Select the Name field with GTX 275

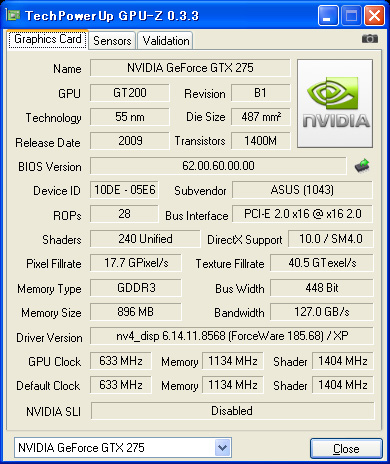tap(190, 68)
